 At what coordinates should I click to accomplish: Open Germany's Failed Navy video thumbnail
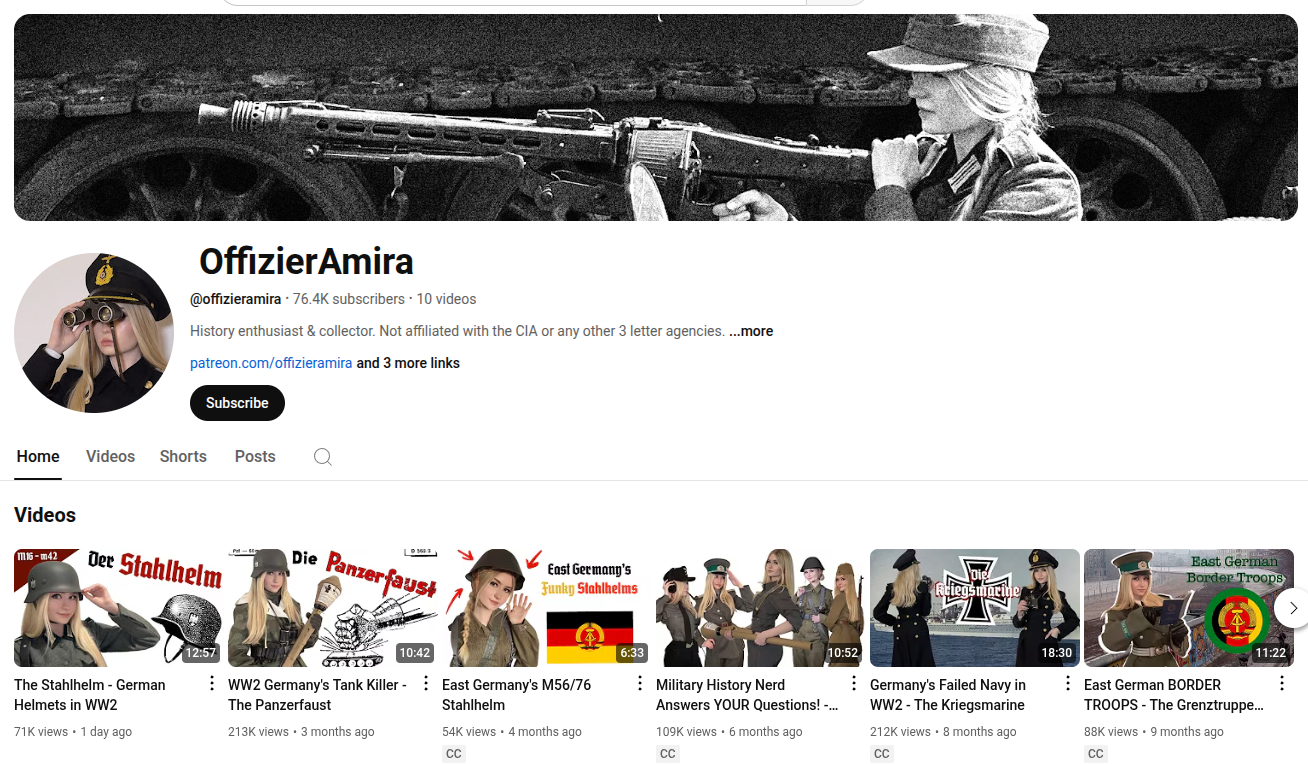pyautogui.click(x=974, y=608)
